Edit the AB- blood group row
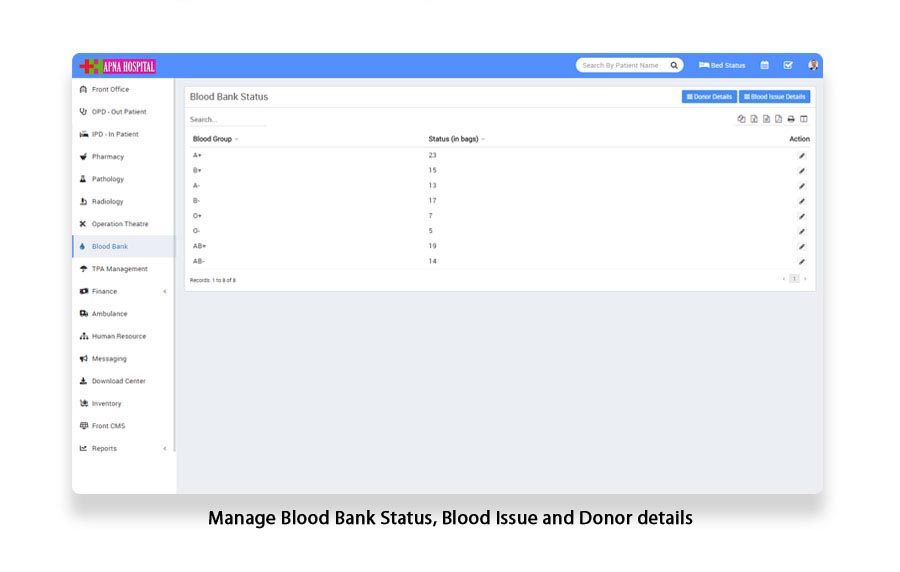This screenshot has width=900, height=572. 802,262
